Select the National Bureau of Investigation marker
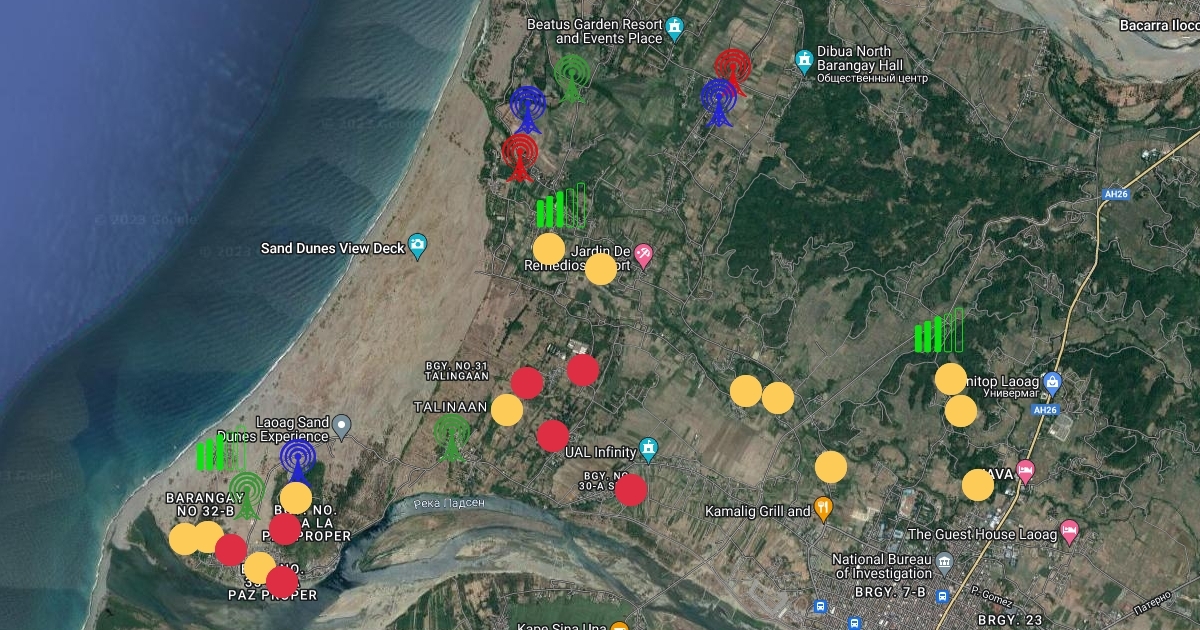Viewport: 1200px width, 630px height. coord(945,567)
